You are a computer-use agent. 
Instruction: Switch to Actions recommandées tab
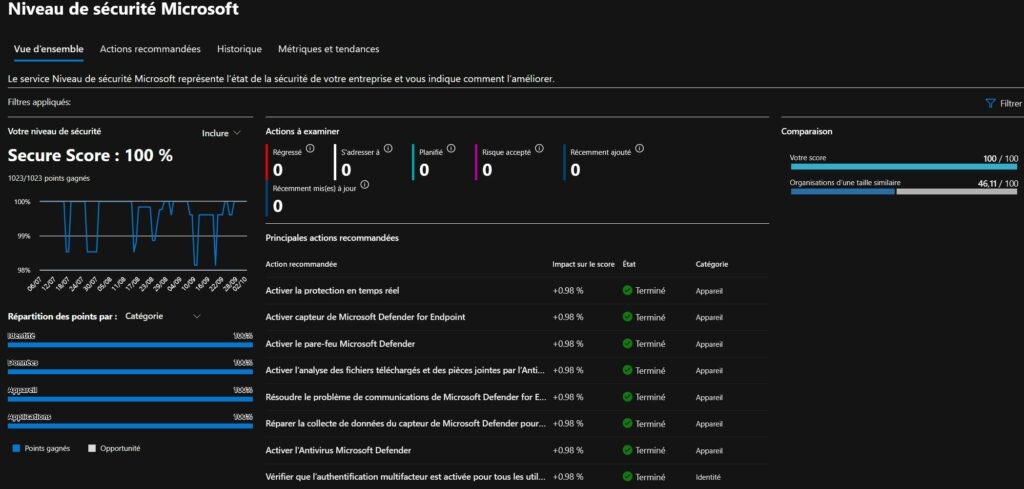coord(150,49)
